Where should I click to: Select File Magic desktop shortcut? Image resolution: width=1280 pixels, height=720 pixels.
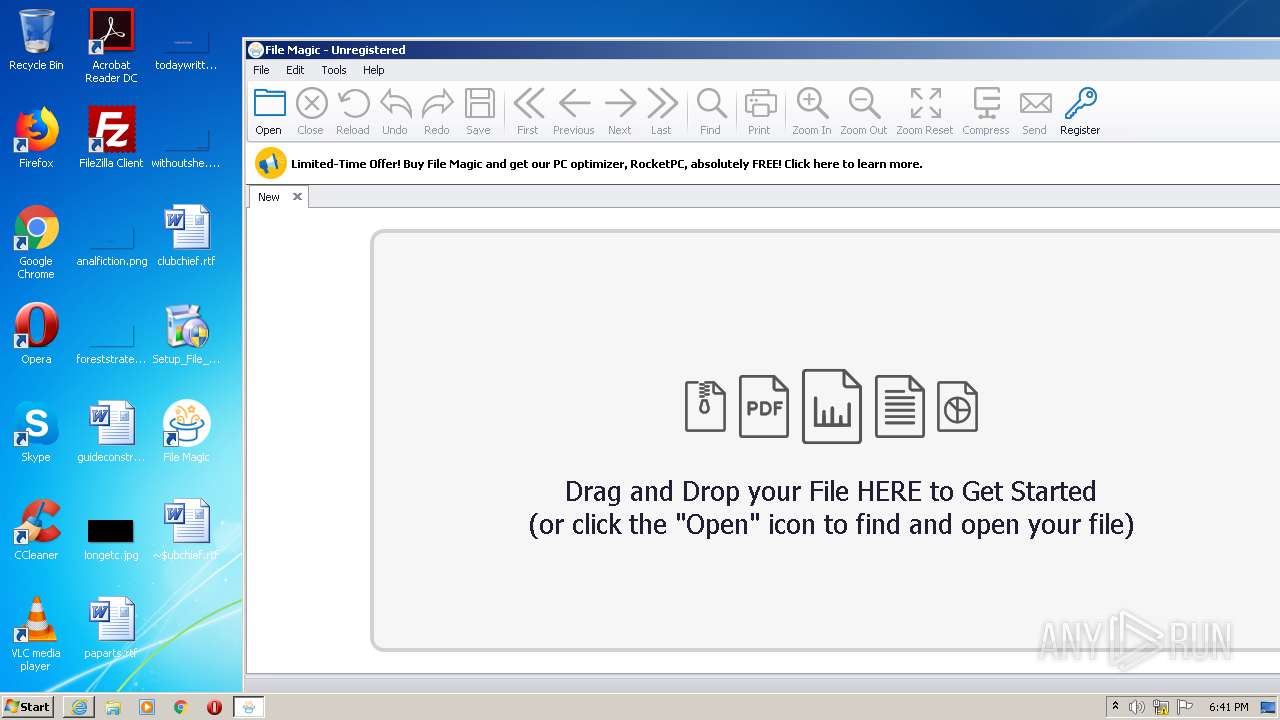[186, 432]
